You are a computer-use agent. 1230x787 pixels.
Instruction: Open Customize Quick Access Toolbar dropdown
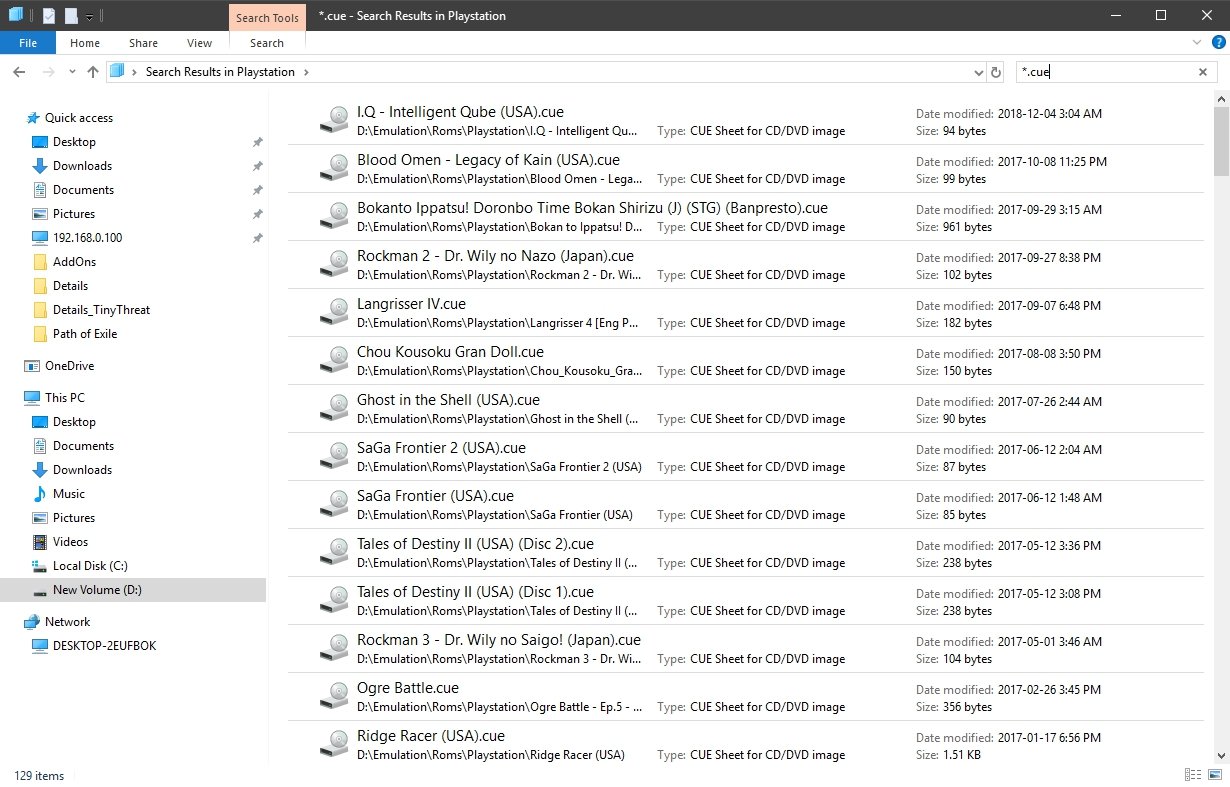point(90,17)
